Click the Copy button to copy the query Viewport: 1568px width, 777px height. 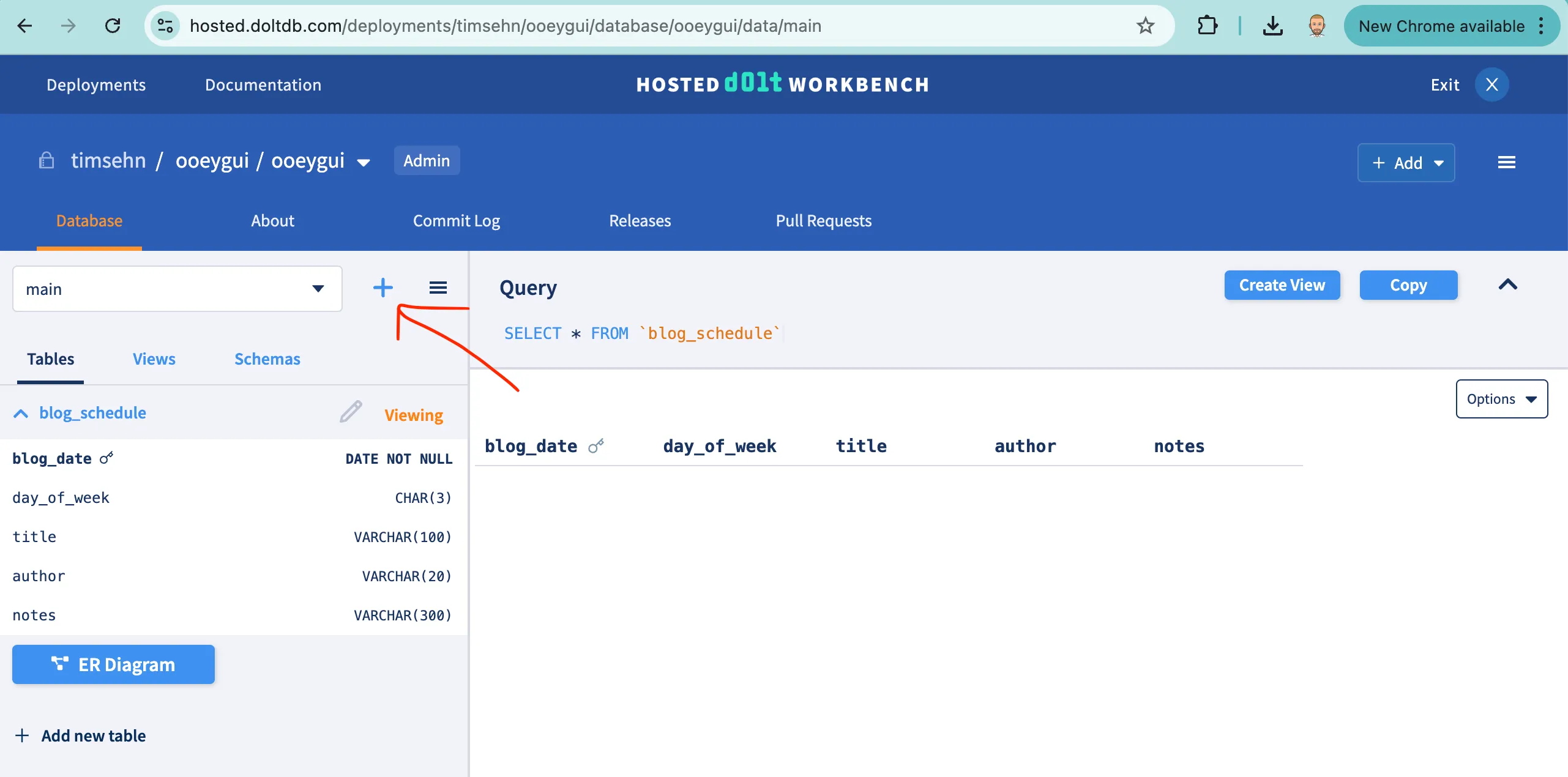(x=1408, y=284)
